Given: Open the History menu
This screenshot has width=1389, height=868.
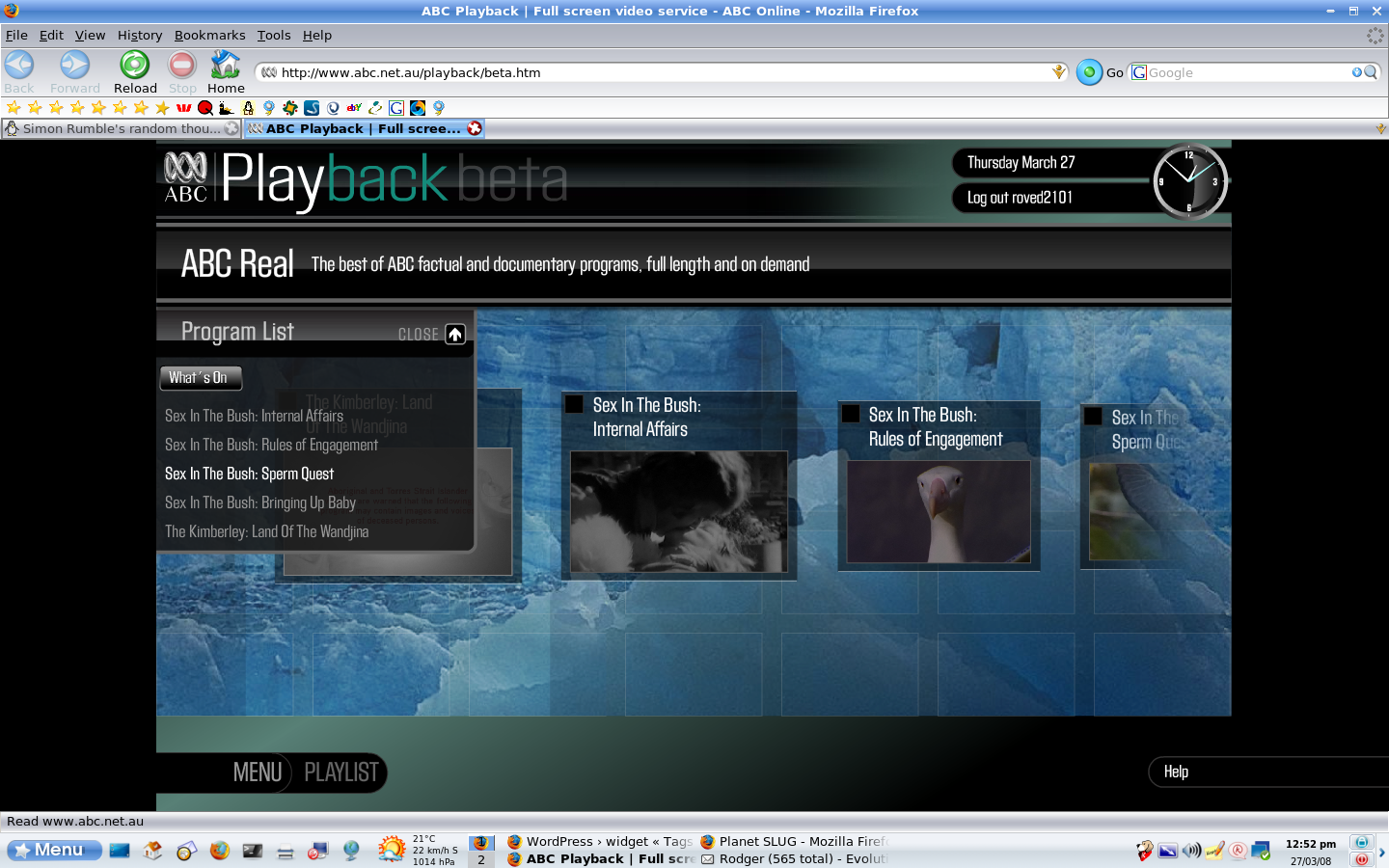Looking at the screenshot, I should pyautogui.click(x=140, y=35).
